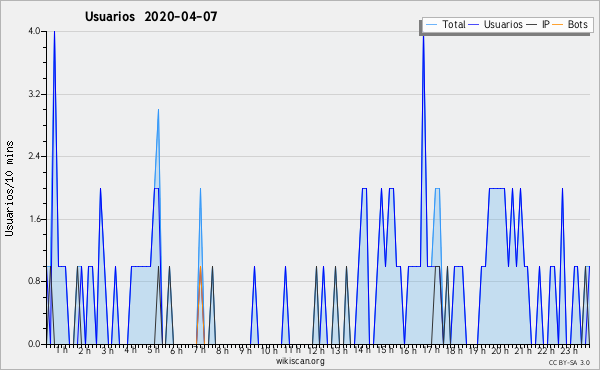Click the 6 h x-axis label
Screen dimensions: 600x370
coord(176,350)
